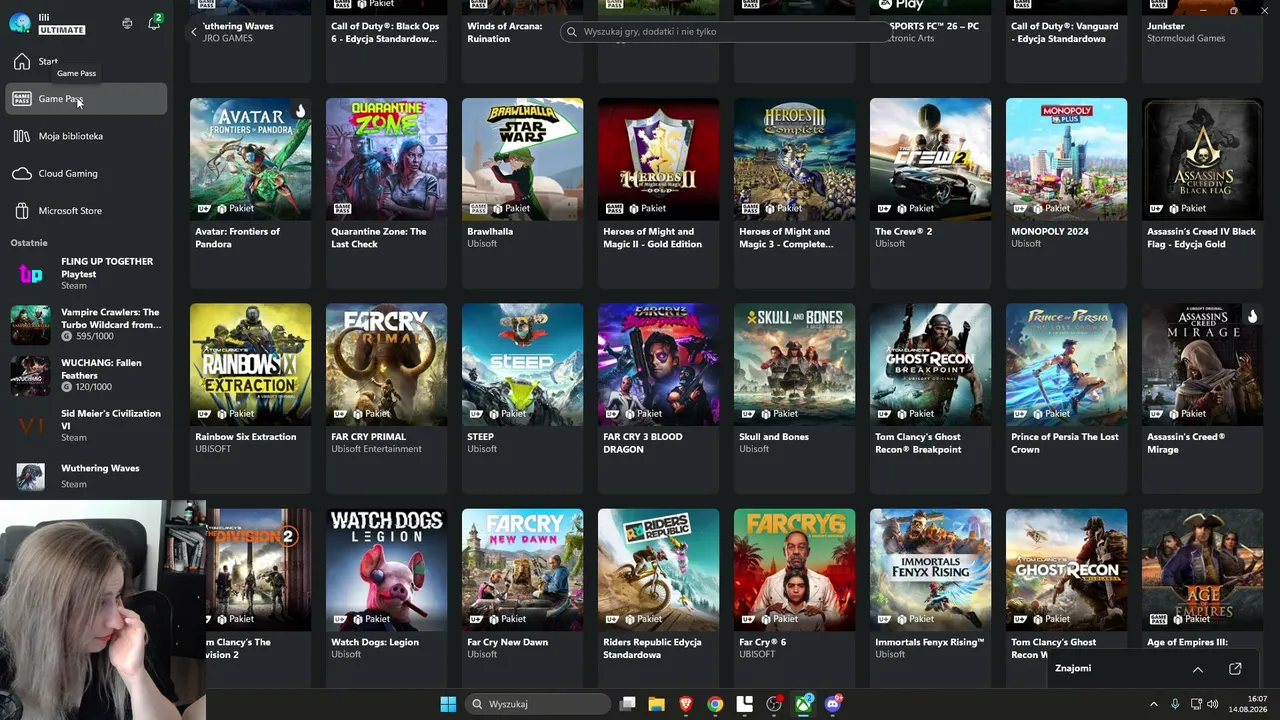Click the taskbar Wyszukaj search box

click(538, 704)
